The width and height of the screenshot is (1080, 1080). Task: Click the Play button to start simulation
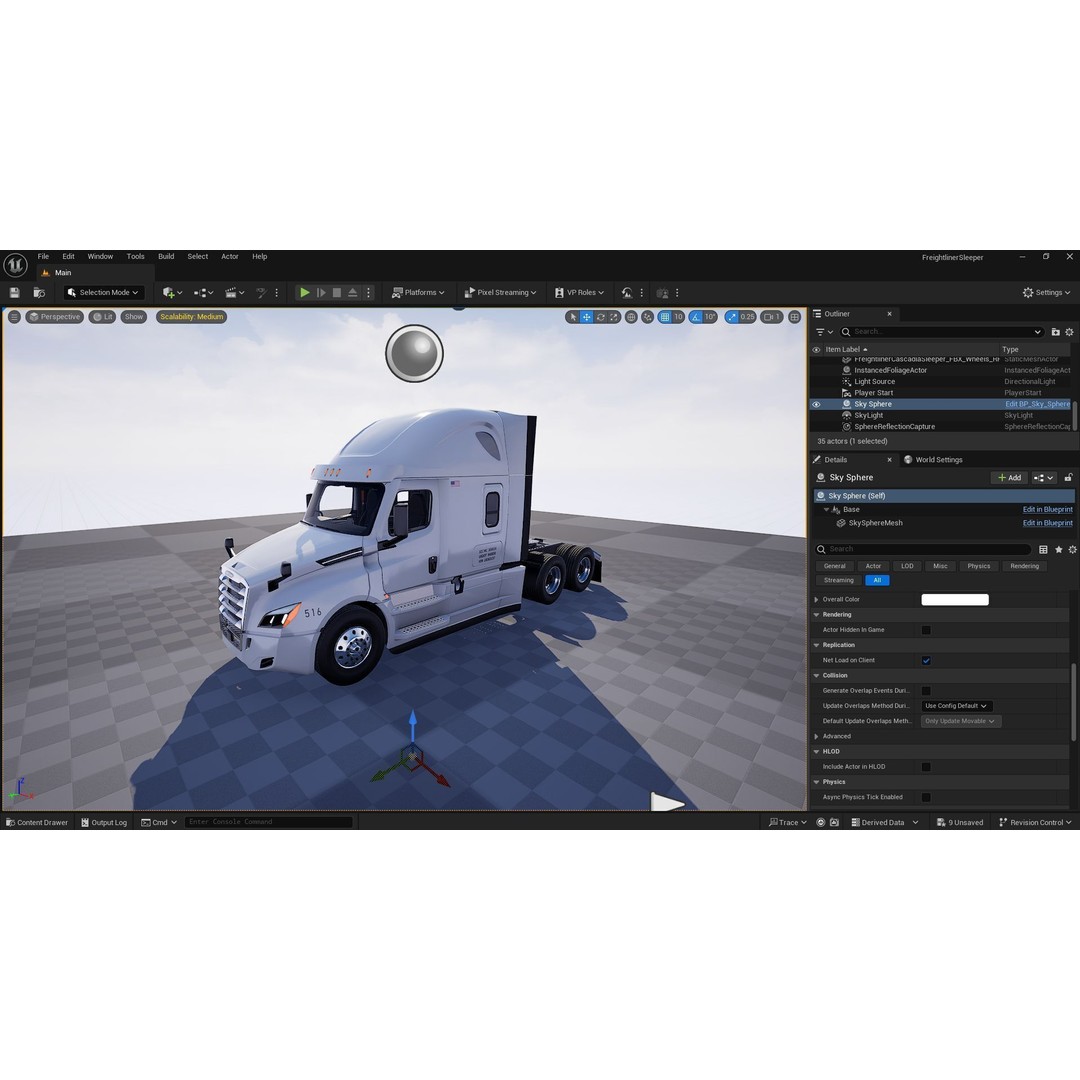pyautogui.click(x=305, y=292)
